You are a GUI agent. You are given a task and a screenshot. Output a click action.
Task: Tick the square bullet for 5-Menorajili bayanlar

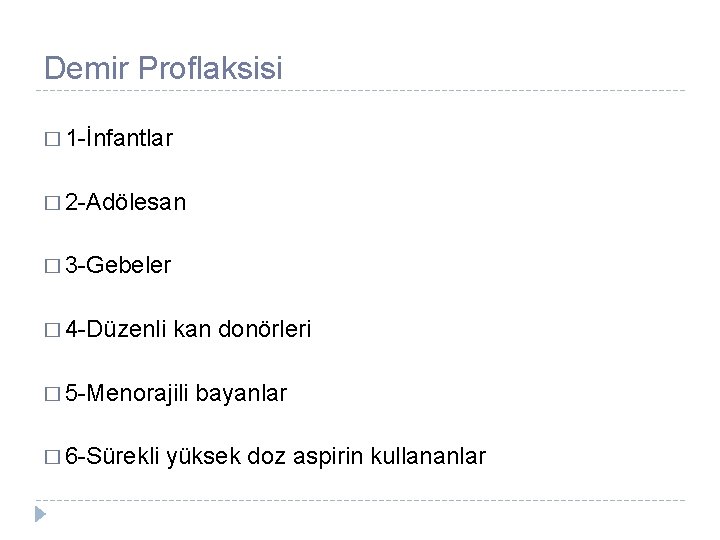tap(52, 394)
